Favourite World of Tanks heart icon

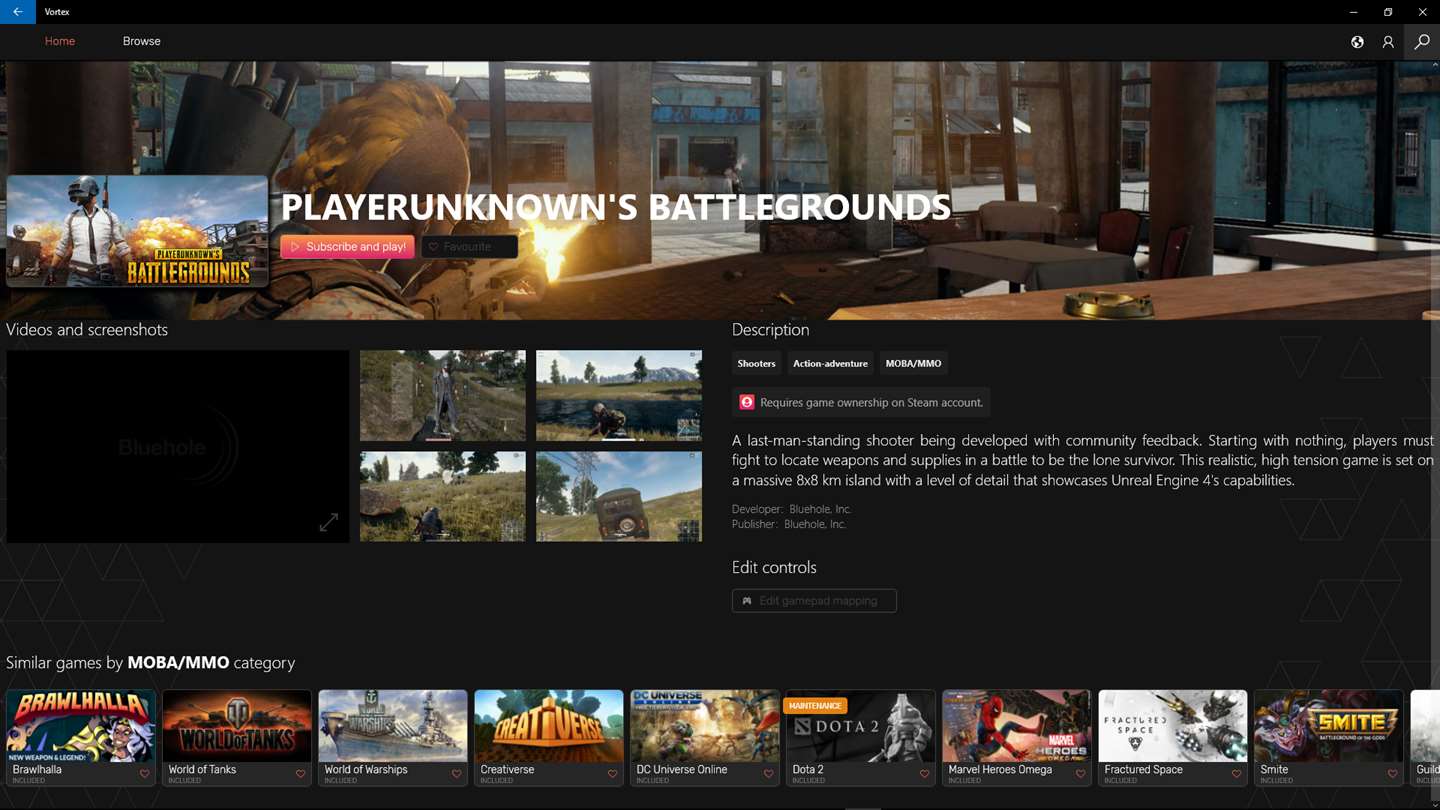point(300,773)
